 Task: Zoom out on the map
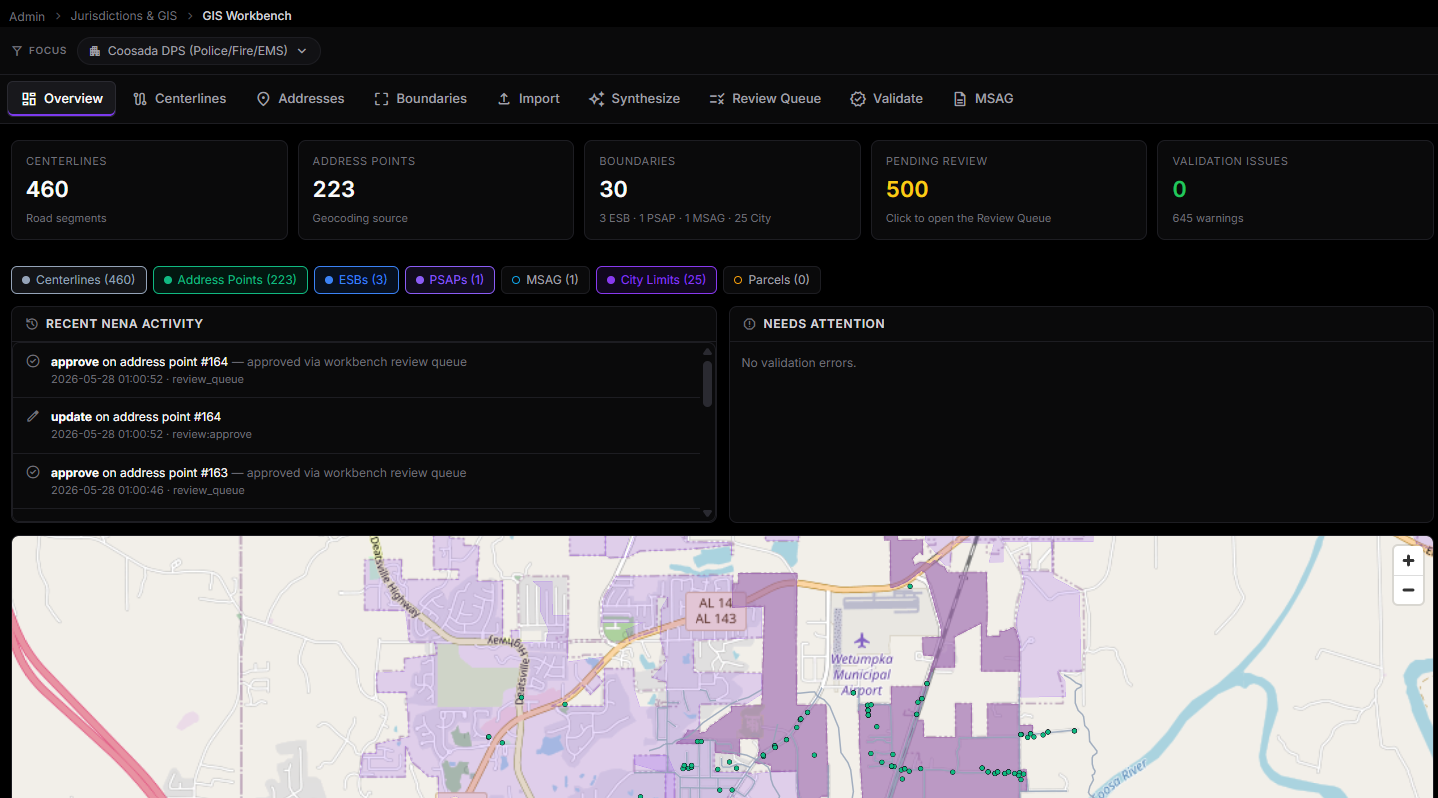[1408, 590]
